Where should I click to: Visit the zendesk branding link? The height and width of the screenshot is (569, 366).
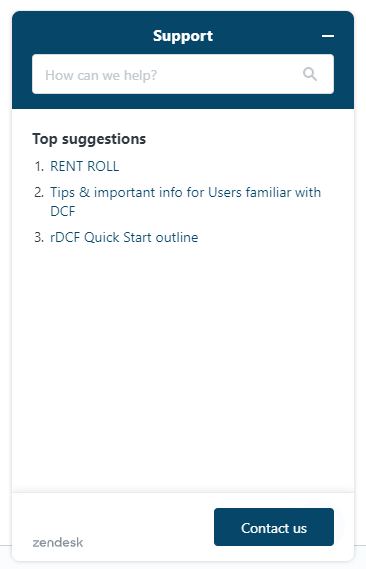(x=58, y=543)
